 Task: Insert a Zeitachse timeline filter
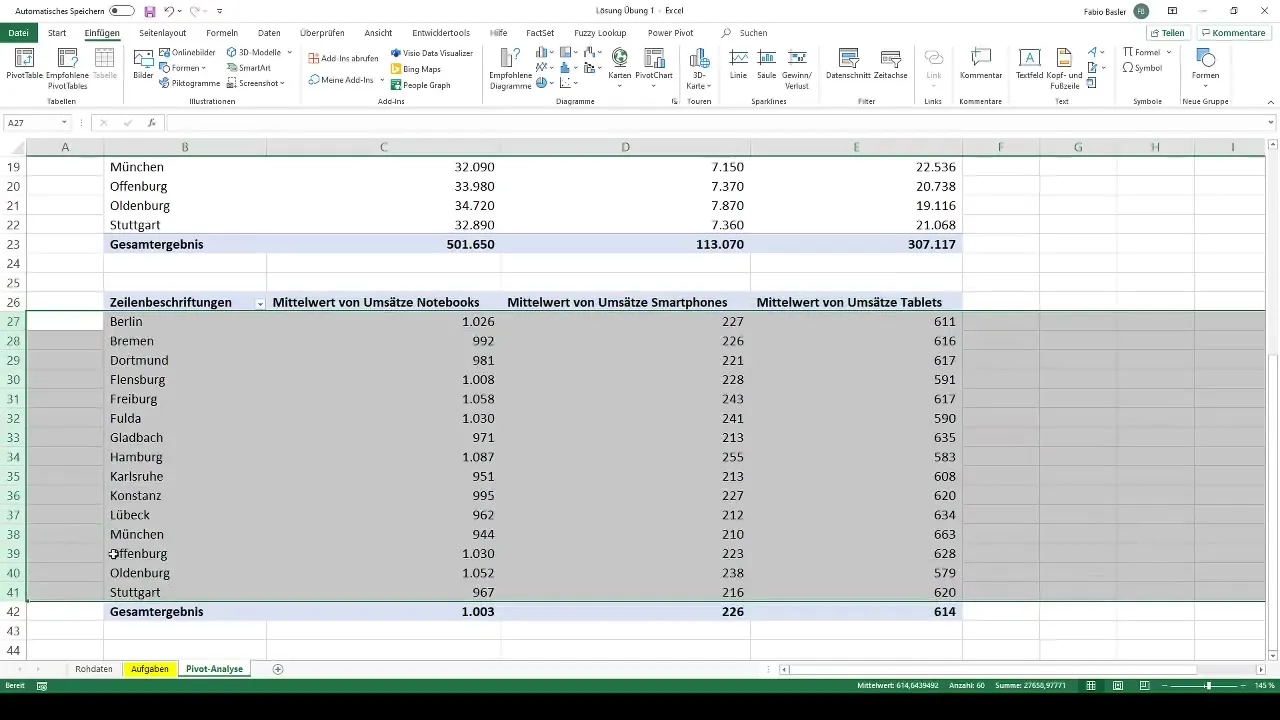890,64
